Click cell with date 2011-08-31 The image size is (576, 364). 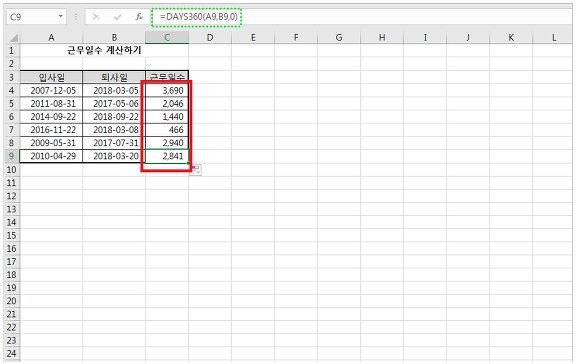coord(51,104)
